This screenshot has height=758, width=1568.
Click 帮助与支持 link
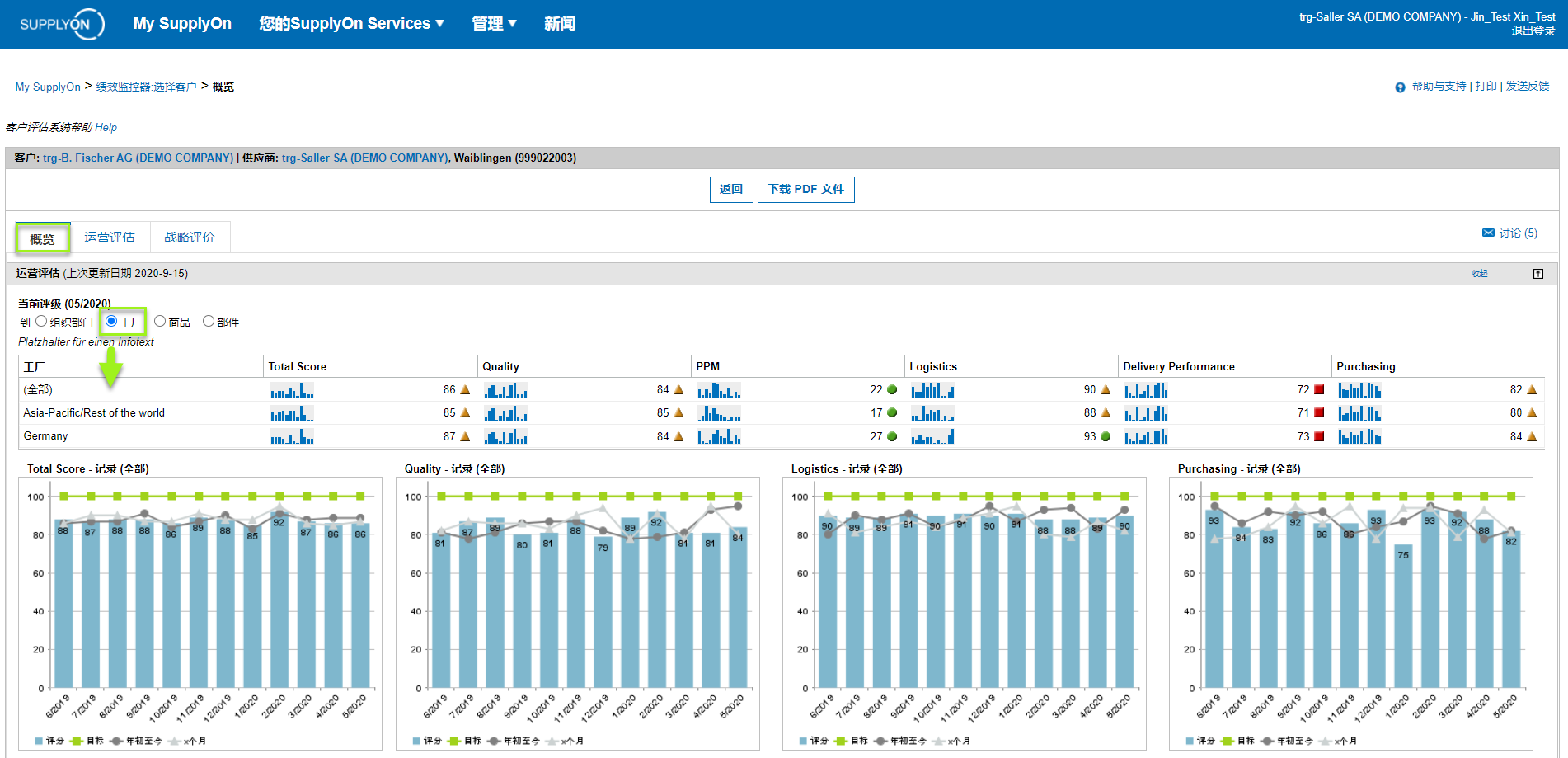click(1439, 87)
